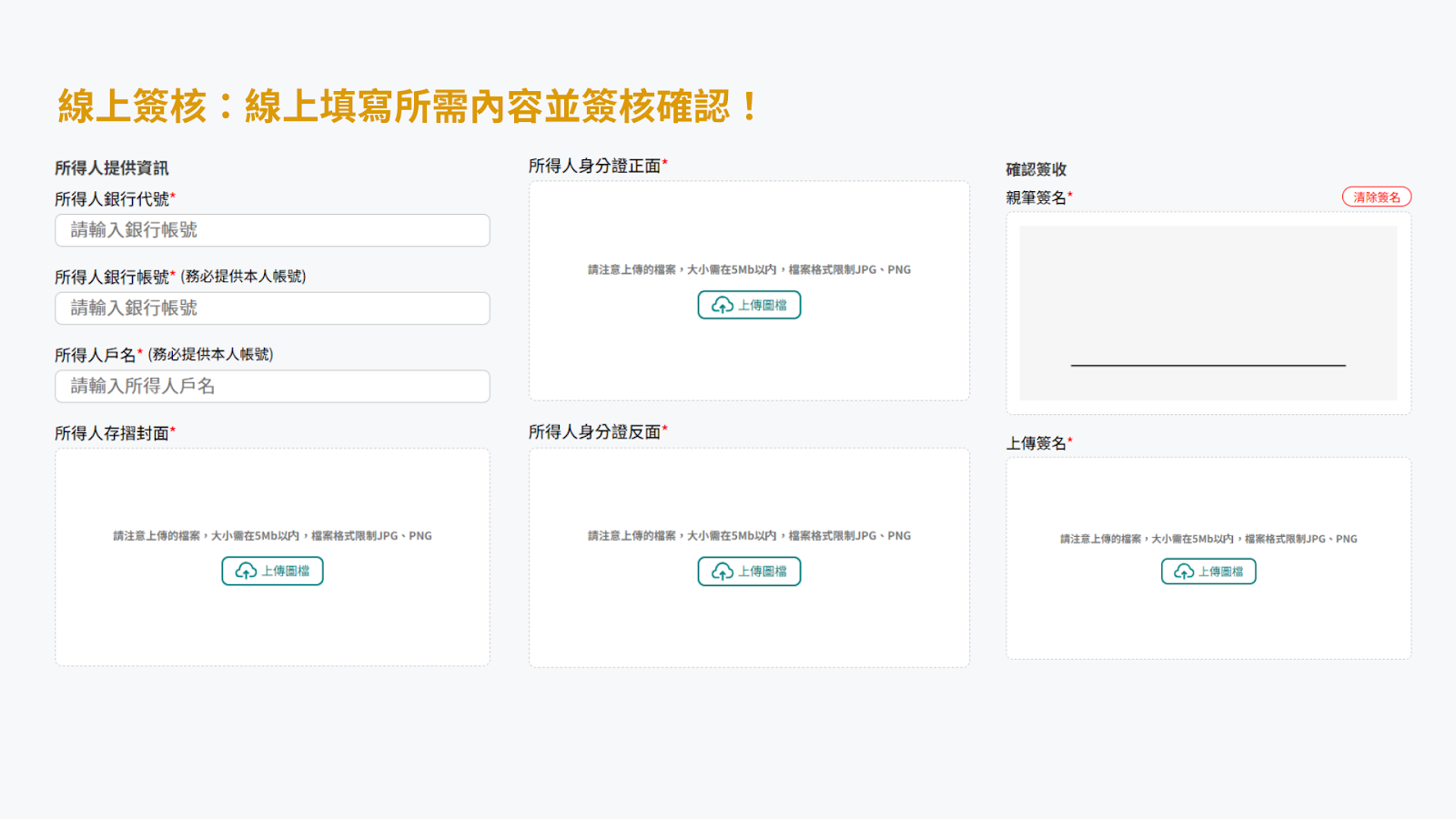This screenshot has width=1456, height=819.
Task: Focus the 所得人銀行帳號 input field
Action: (272, 308)
